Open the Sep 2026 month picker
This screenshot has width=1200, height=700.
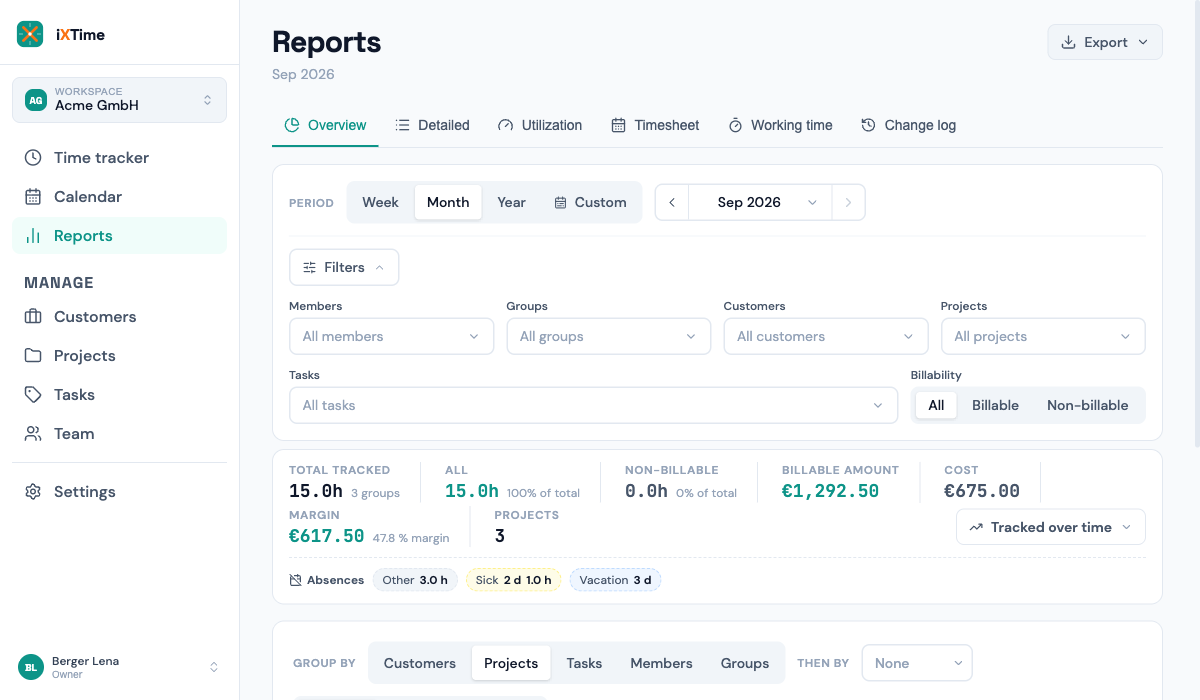pos(760,202)
